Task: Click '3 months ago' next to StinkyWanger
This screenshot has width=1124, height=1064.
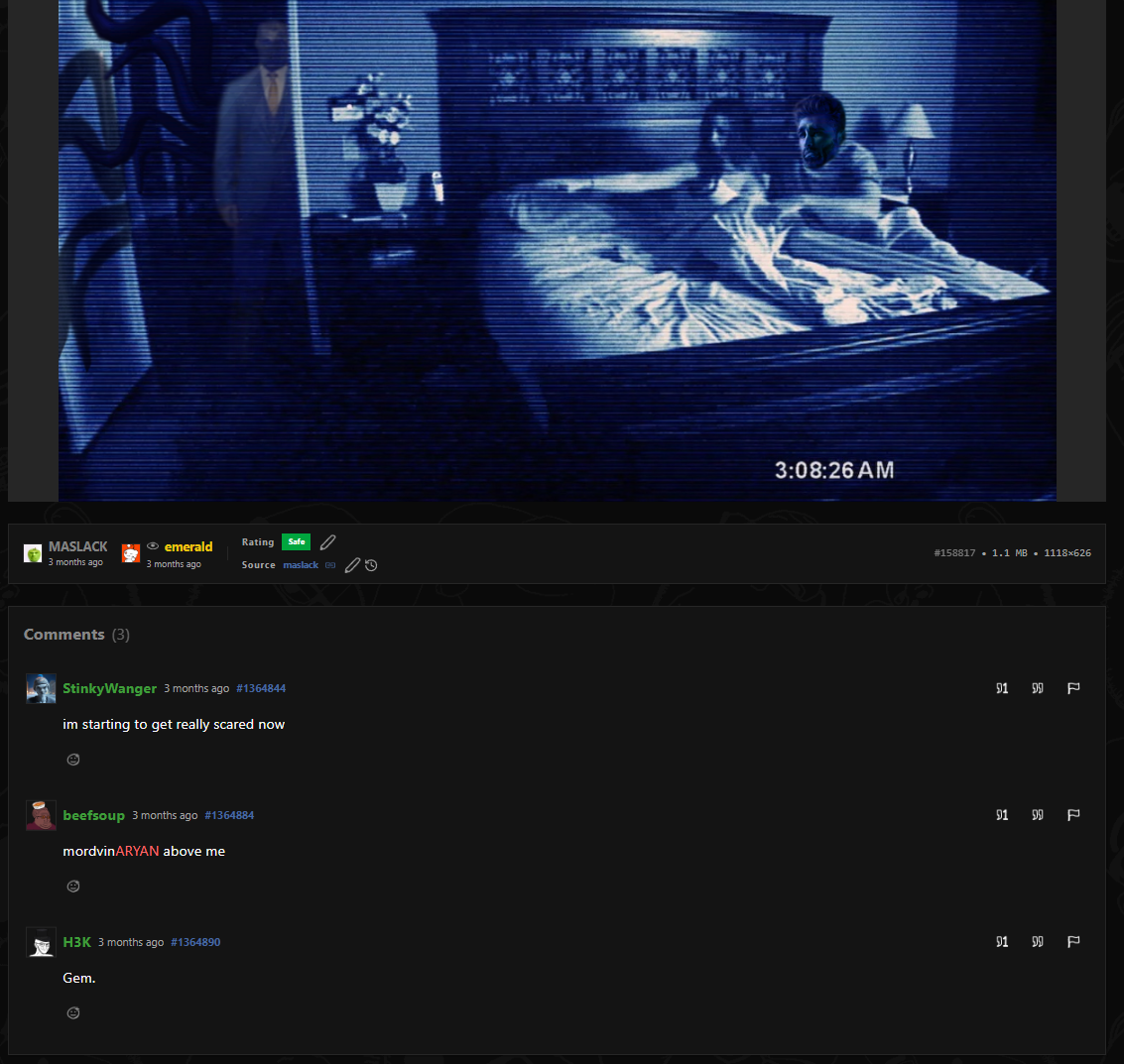Action: pyautogui.click(x=196, y=688)
